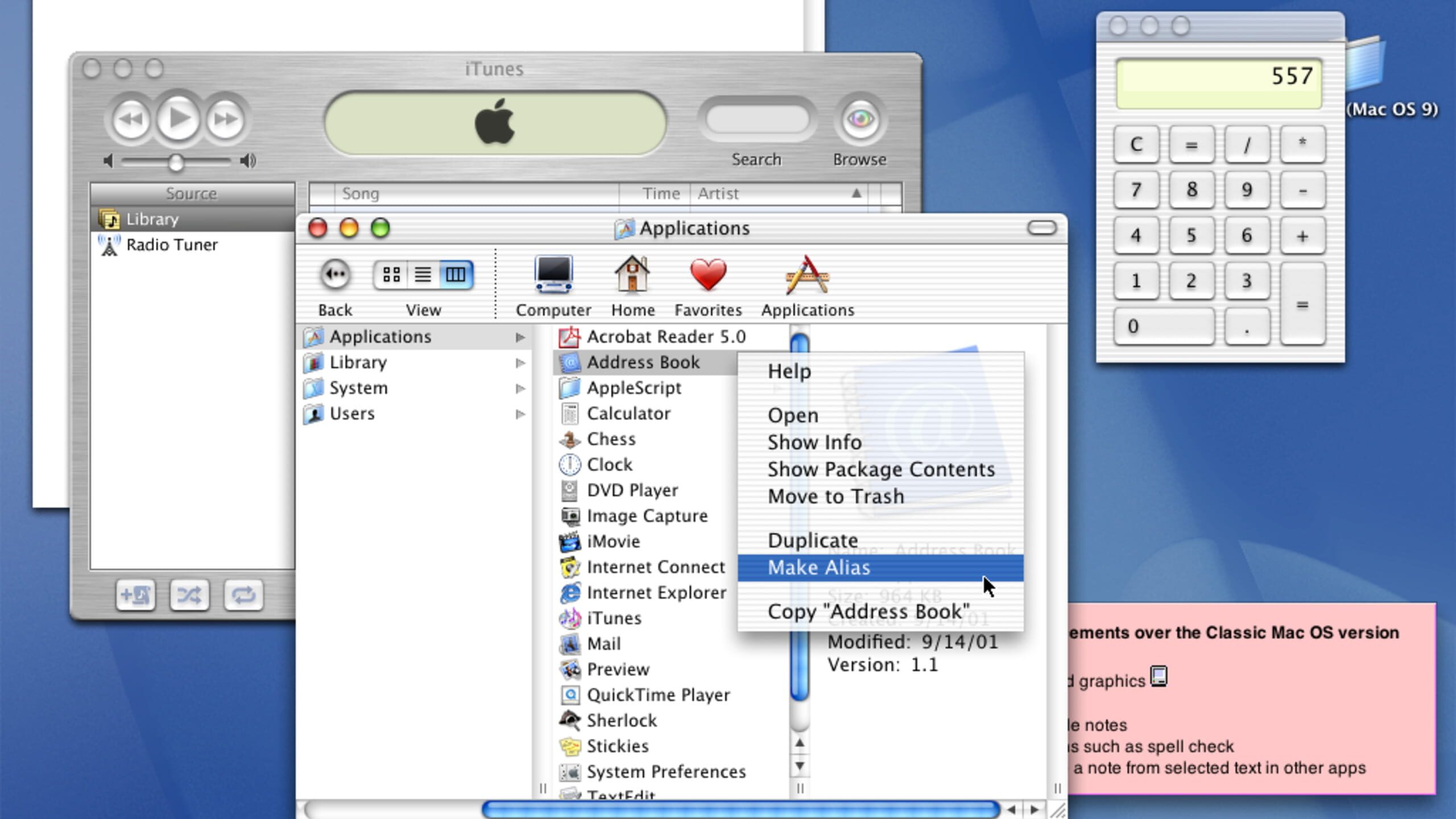Click the Favorites heart icon
The height and width of the screenshot is (819, 1456).
(x=708, y=274)
